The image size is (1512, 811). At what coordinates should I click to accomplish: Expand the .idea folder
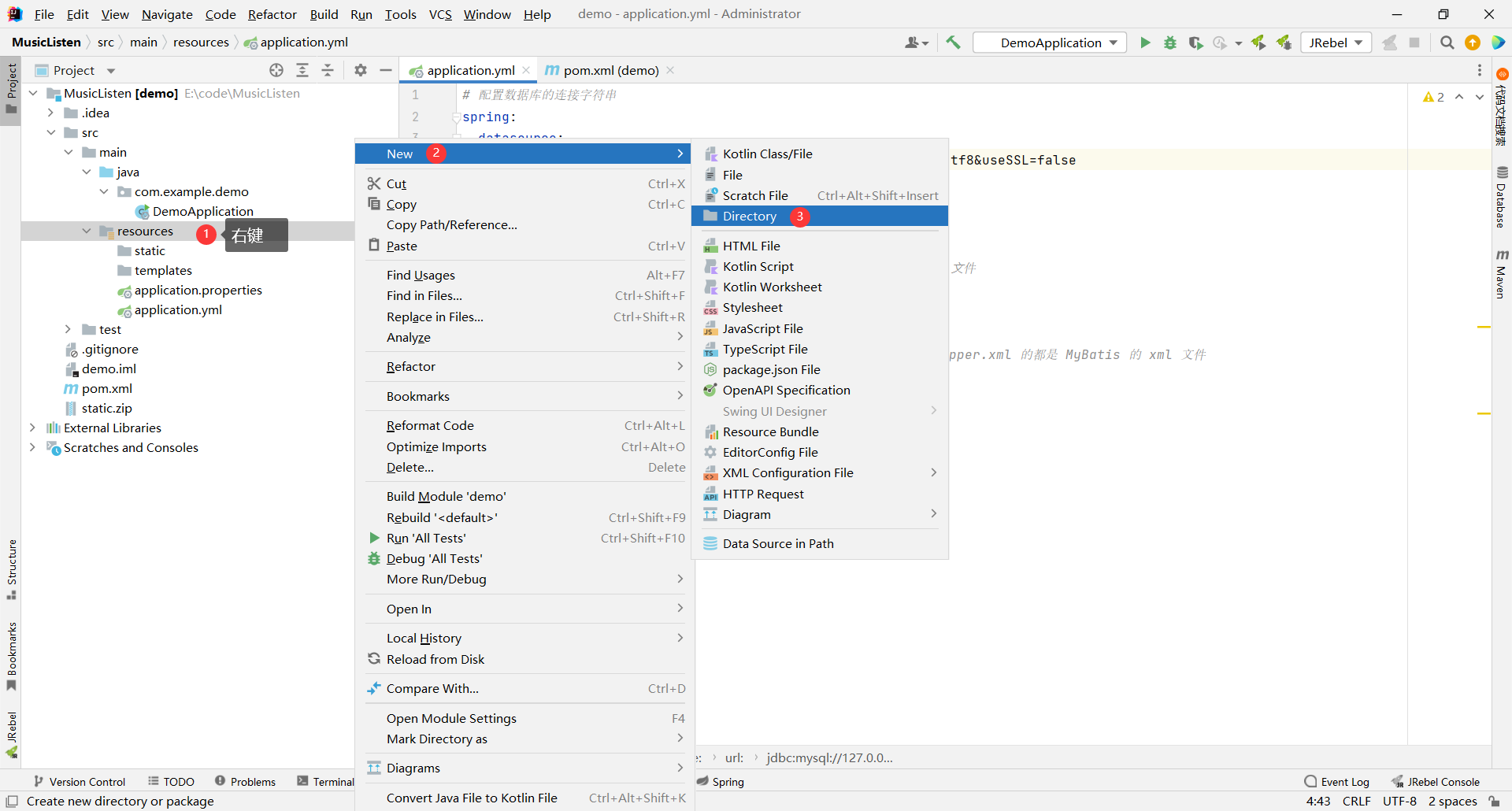51,113
